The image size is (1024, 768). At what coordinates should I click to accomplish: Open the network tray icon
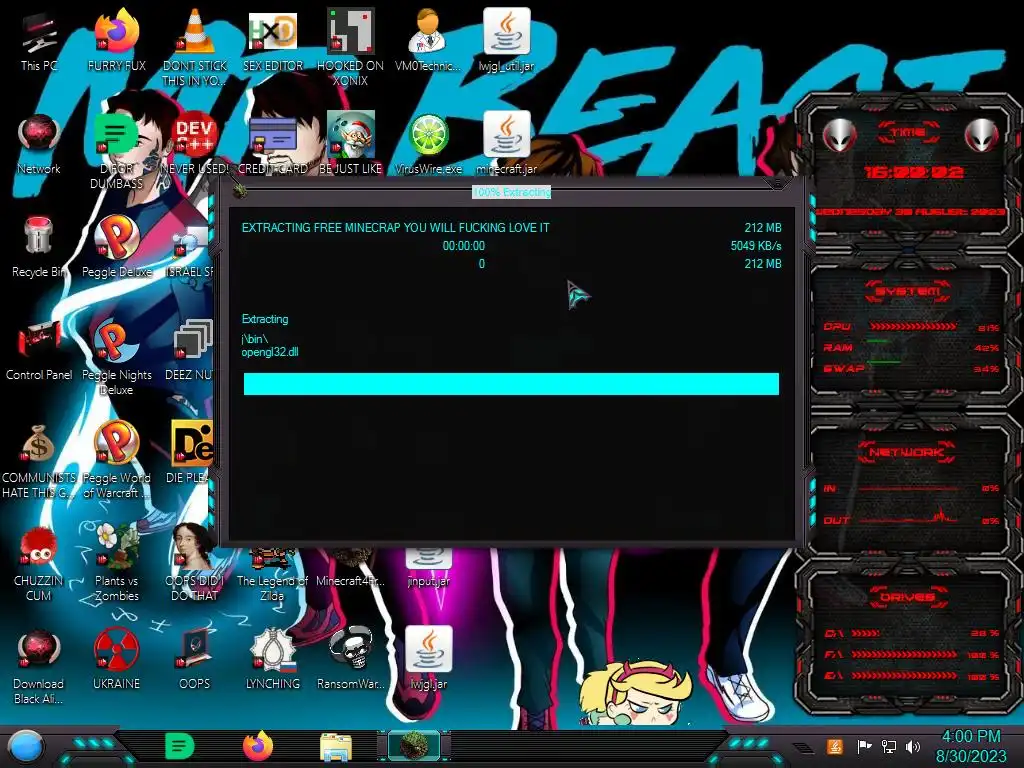point(889,746)
